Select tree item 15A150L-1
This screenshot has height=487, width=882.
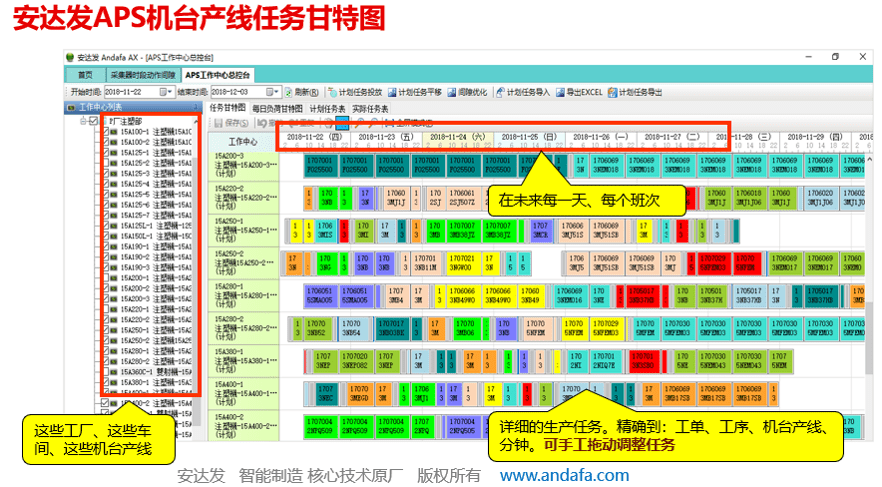[x=156, y=236]
